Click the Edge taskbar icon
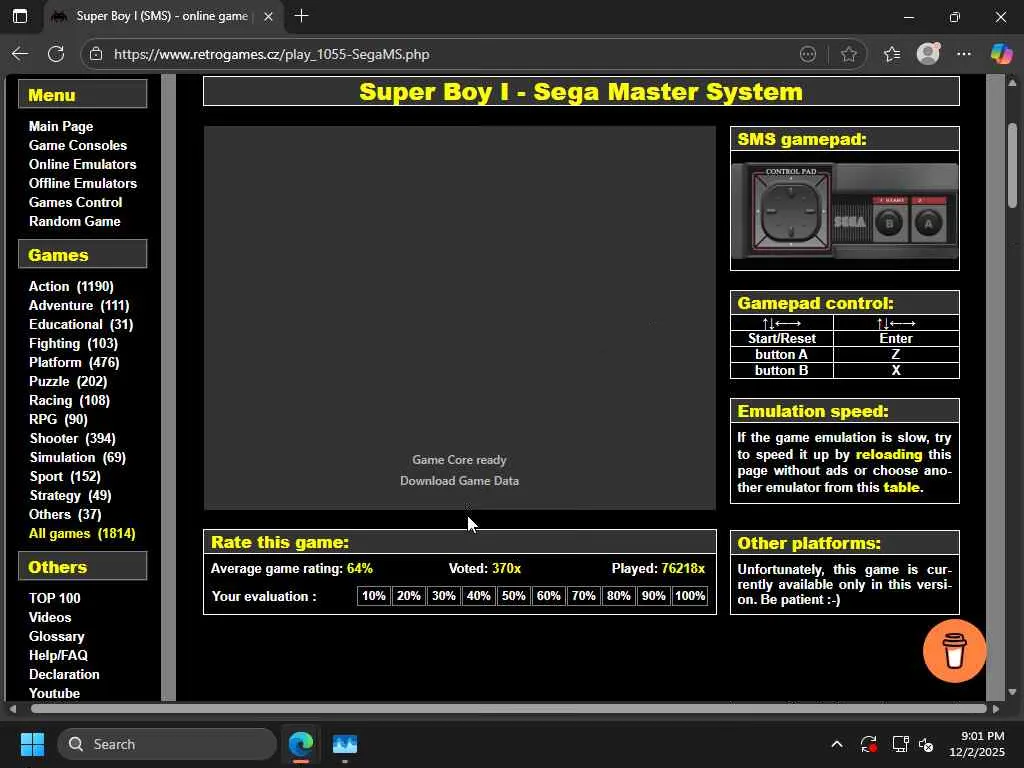Screen dimensions: 1024x768 pos(301,744)
